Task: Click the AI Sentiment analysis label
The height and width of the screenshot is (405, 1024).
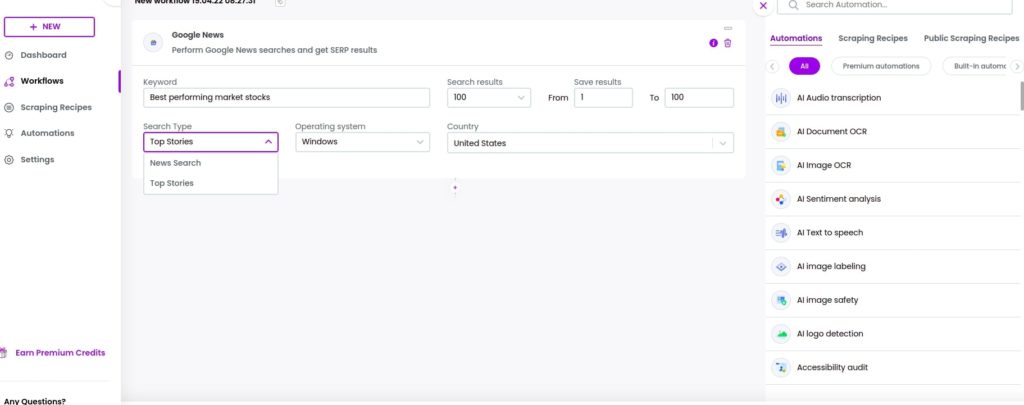Action: 839,199
